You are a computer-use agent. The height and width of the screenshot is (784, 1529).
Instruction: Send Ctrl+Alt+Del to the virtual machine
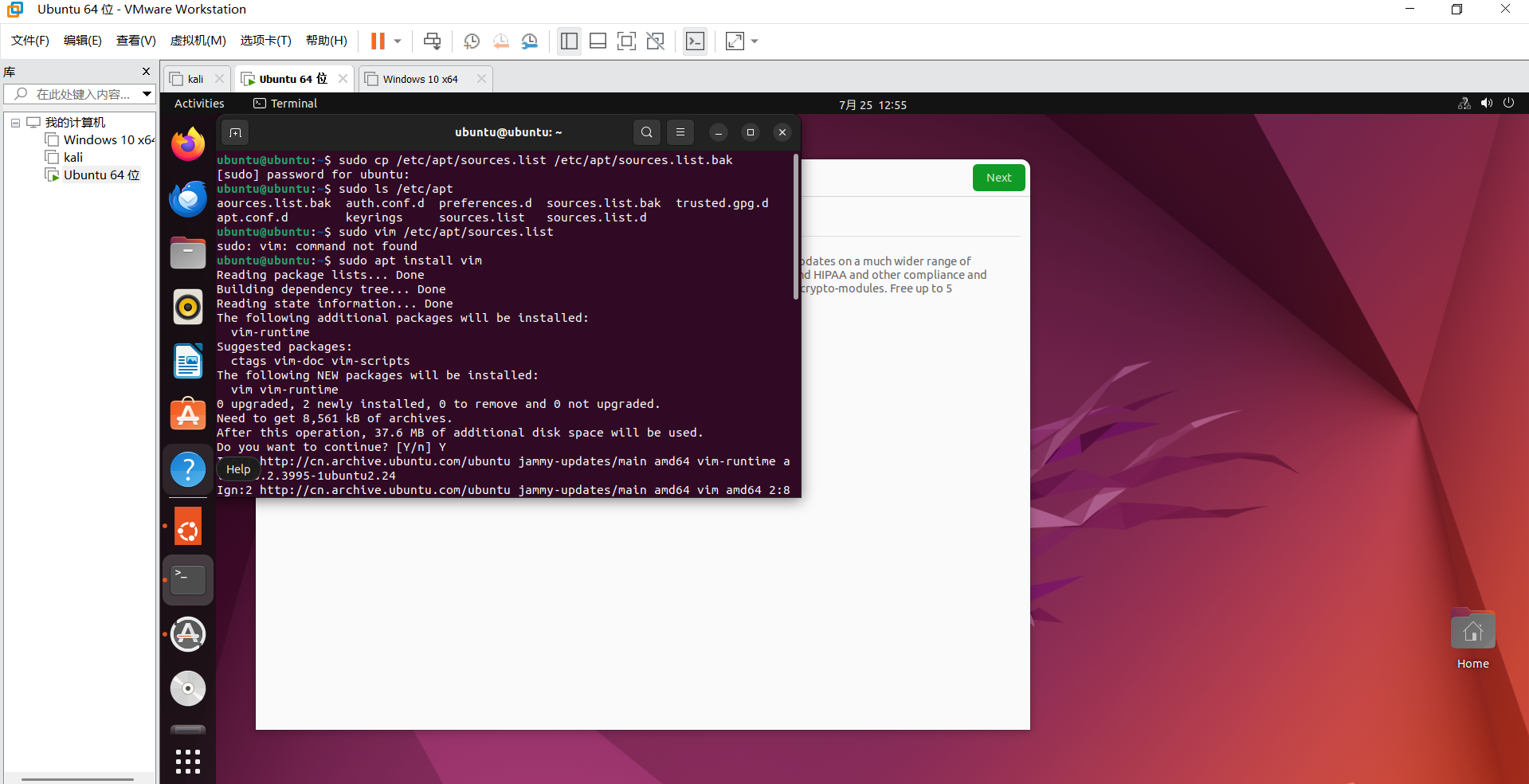click(432, 41)
